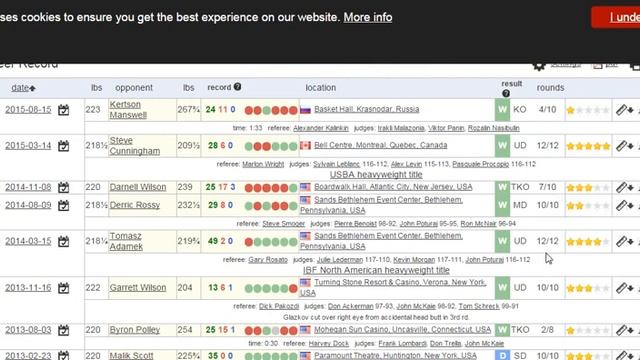Click star rating for Steve Cunningham bout
The height and width of the screenshot is (360, 640).
(588, 146)
